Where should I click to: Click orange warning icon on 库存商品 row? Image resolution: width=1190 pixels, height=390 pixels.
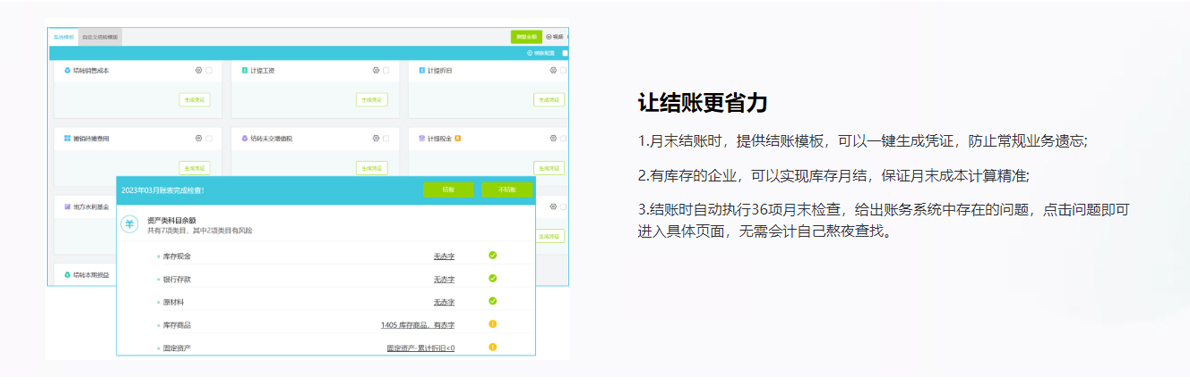coord(493,324)
